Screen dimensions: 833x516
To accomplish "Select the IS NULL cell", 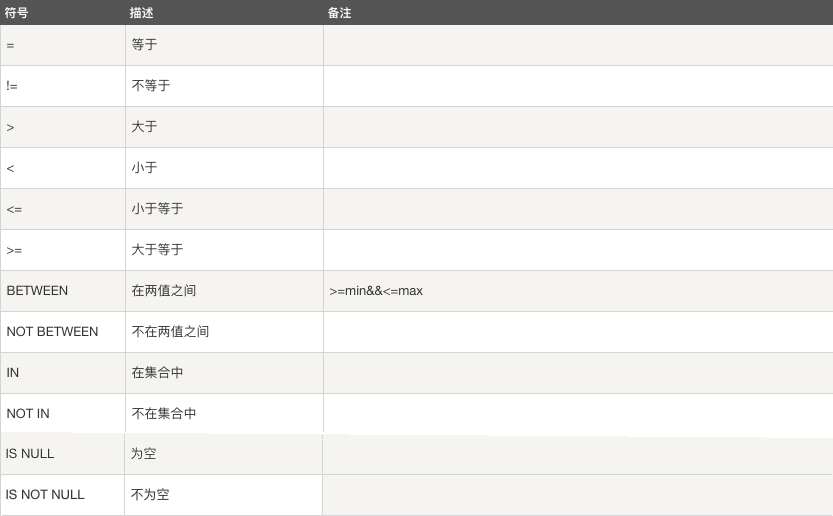I will point(30,454).
